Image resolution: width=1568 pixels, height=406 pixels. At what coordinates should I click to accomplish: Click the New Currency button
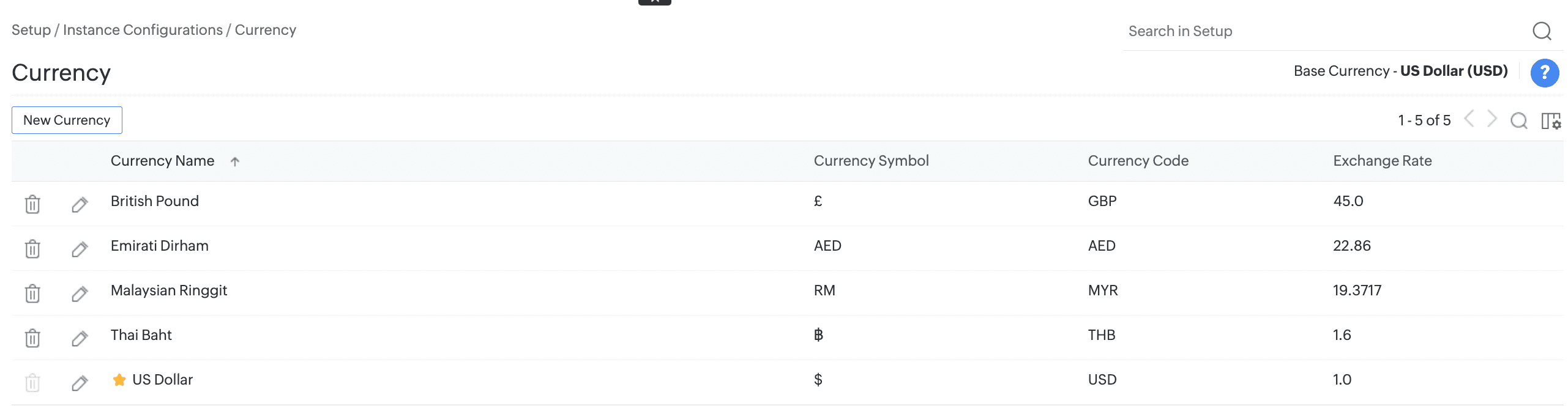[x=67, y=120]
